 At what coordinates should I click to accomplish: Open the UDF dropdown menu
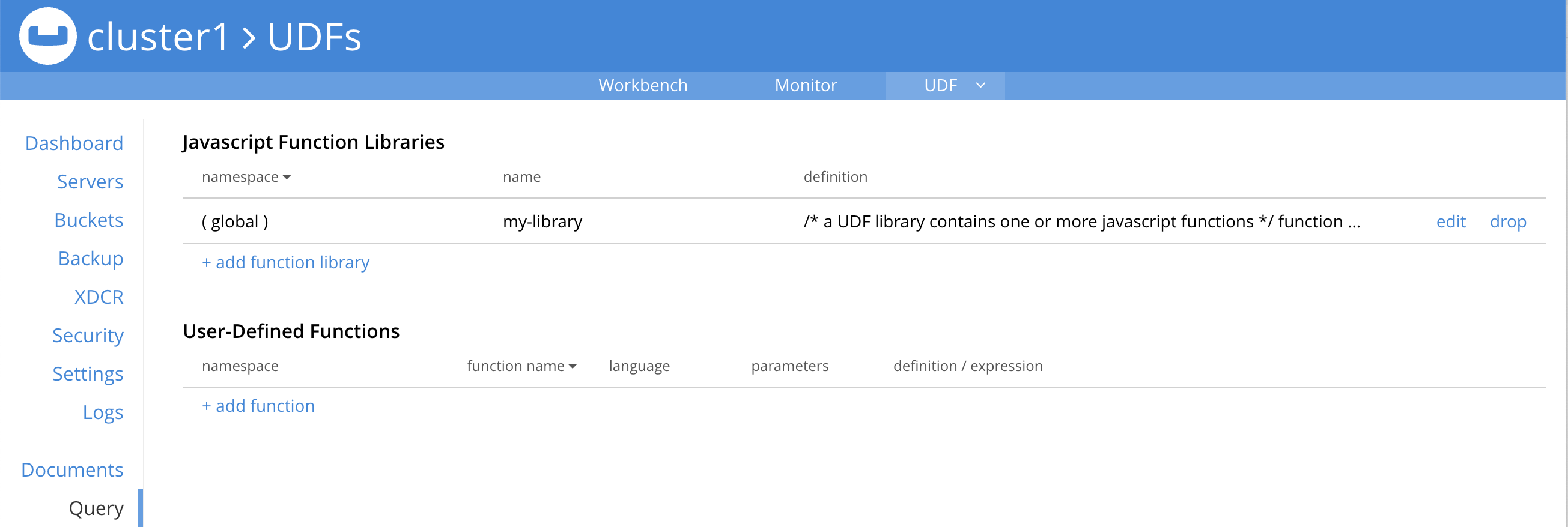tap(944, 85)
